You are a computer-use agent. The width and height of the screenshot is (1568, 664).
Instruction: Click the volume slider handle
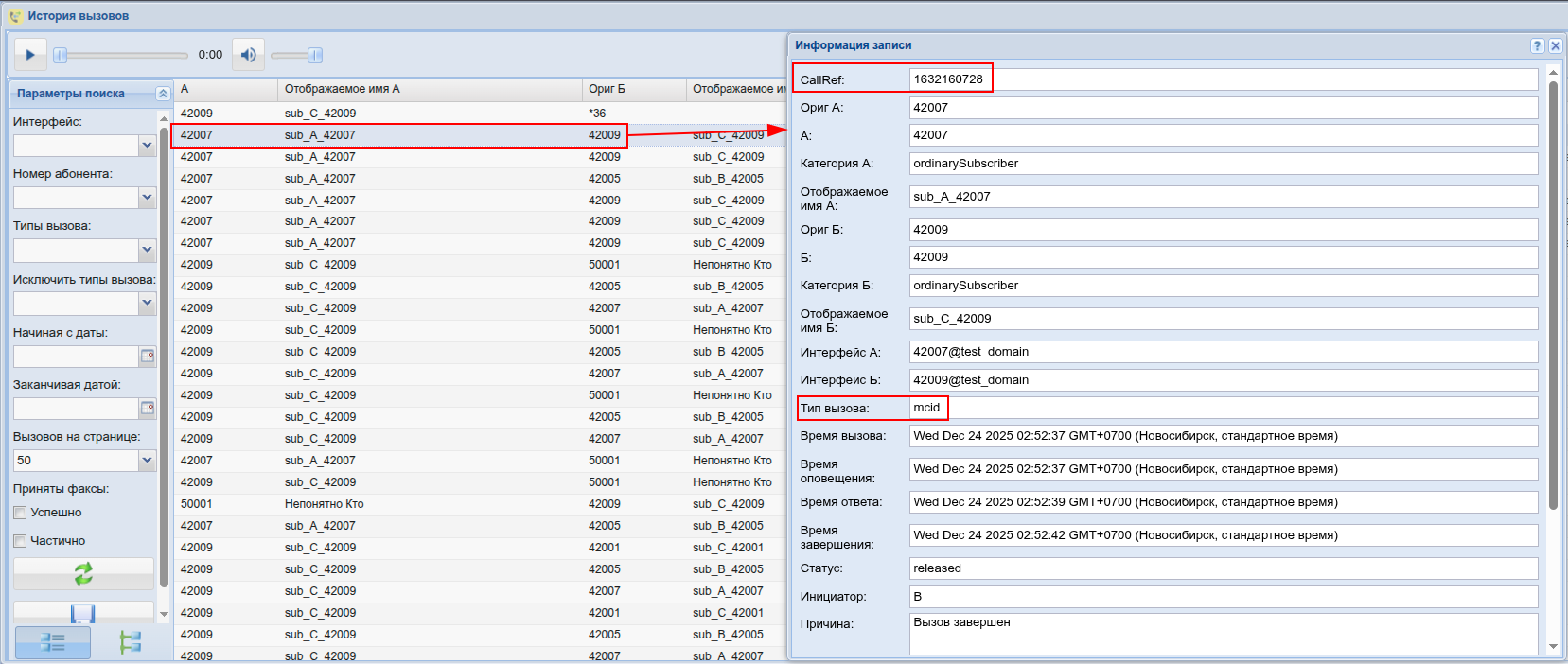[315, 55]
